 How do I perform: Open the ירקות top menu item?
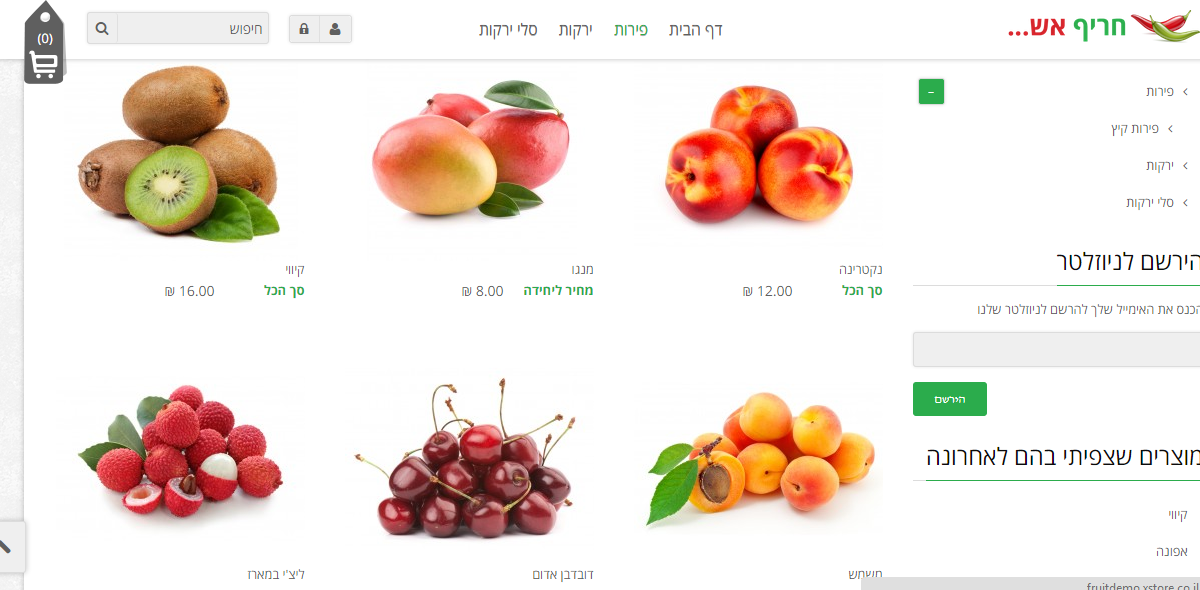[x=575, y=30]
